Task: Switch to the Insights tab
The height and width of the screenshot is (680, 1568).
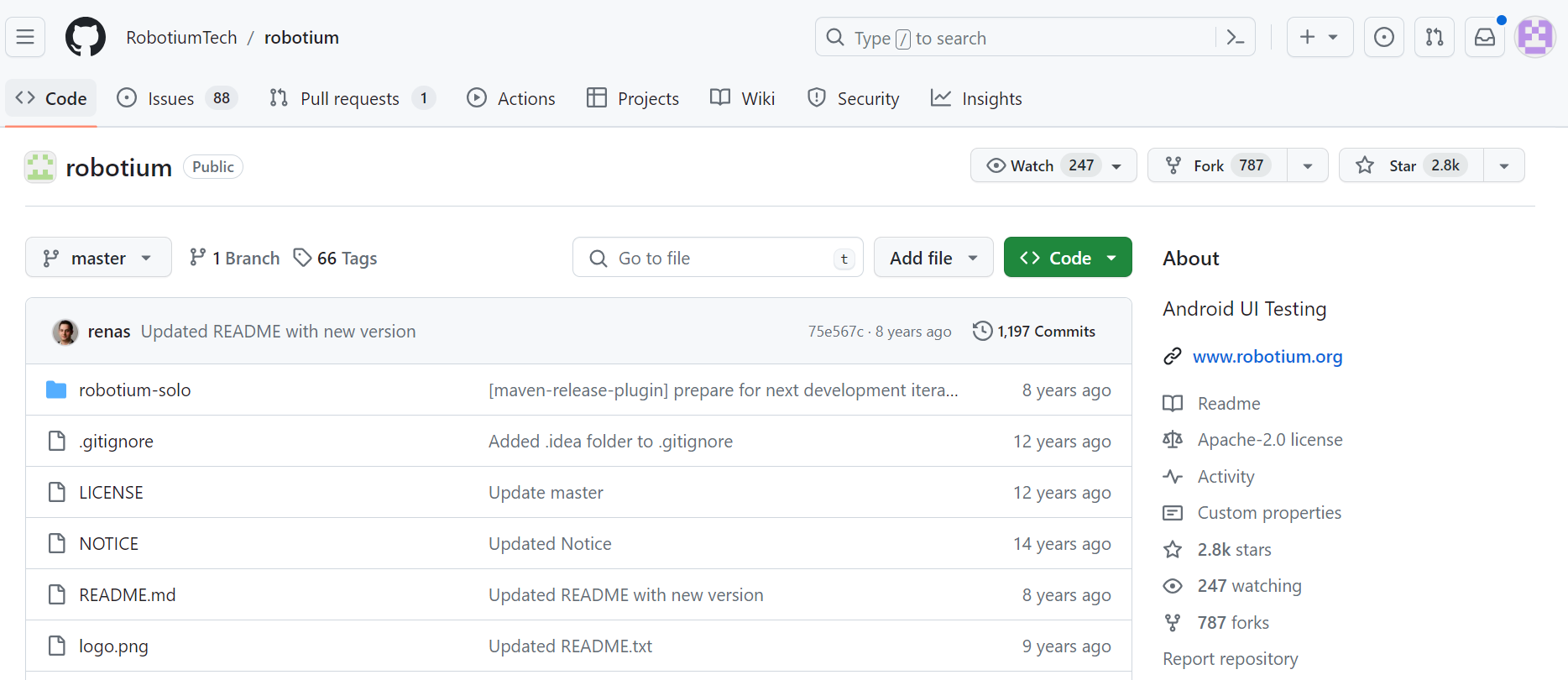Action: pyautogui.click(x=976, y=99)
